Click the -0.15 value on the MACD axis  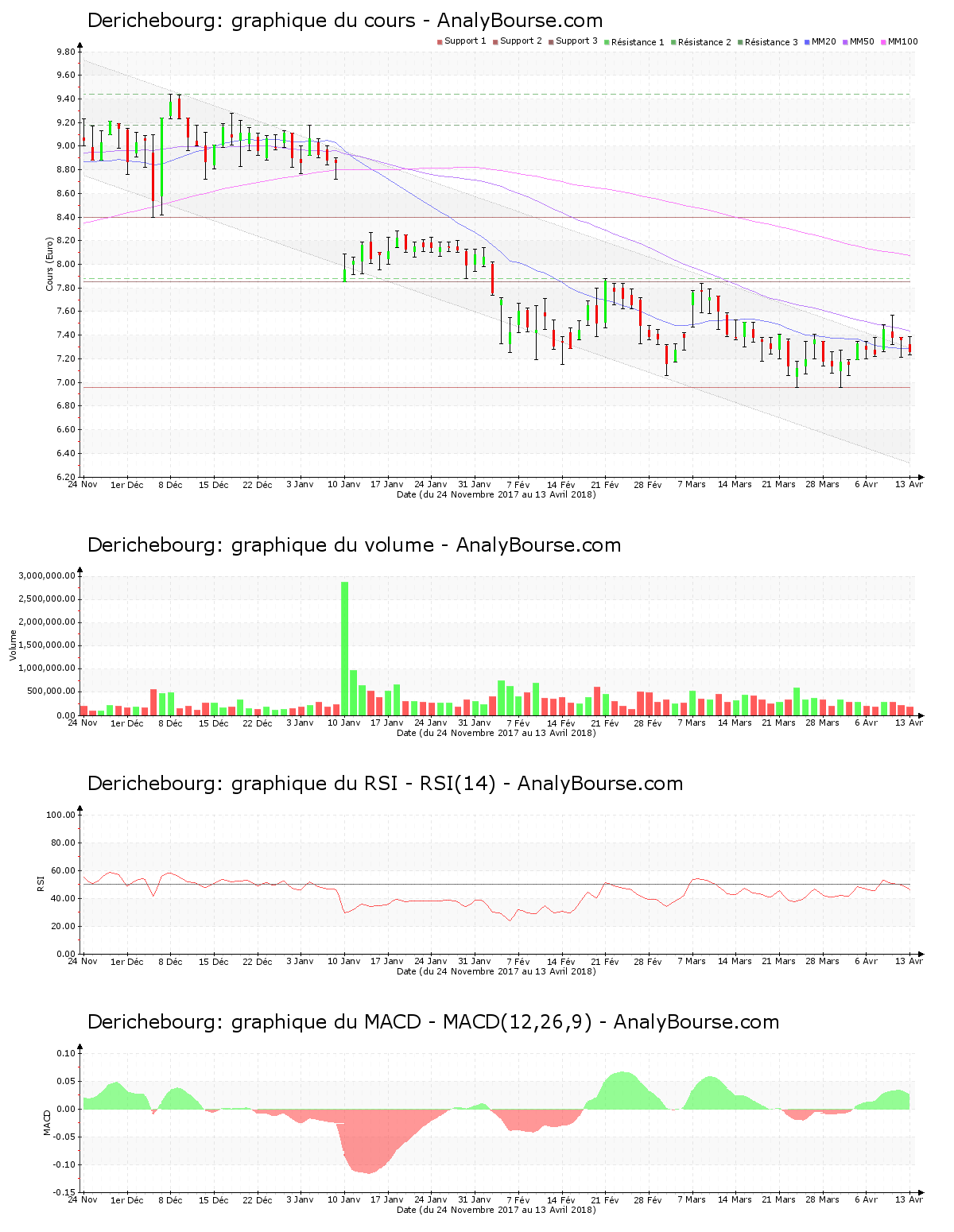click(64, 1192)
